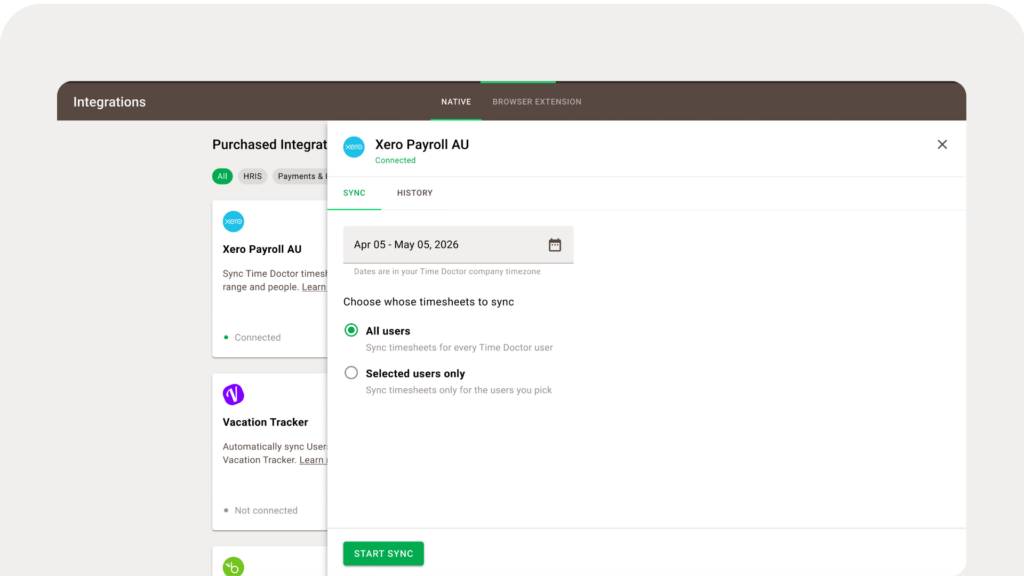1024x576 pixels.
Task: Click the timezone note under date field
Action: coord(447,272)
